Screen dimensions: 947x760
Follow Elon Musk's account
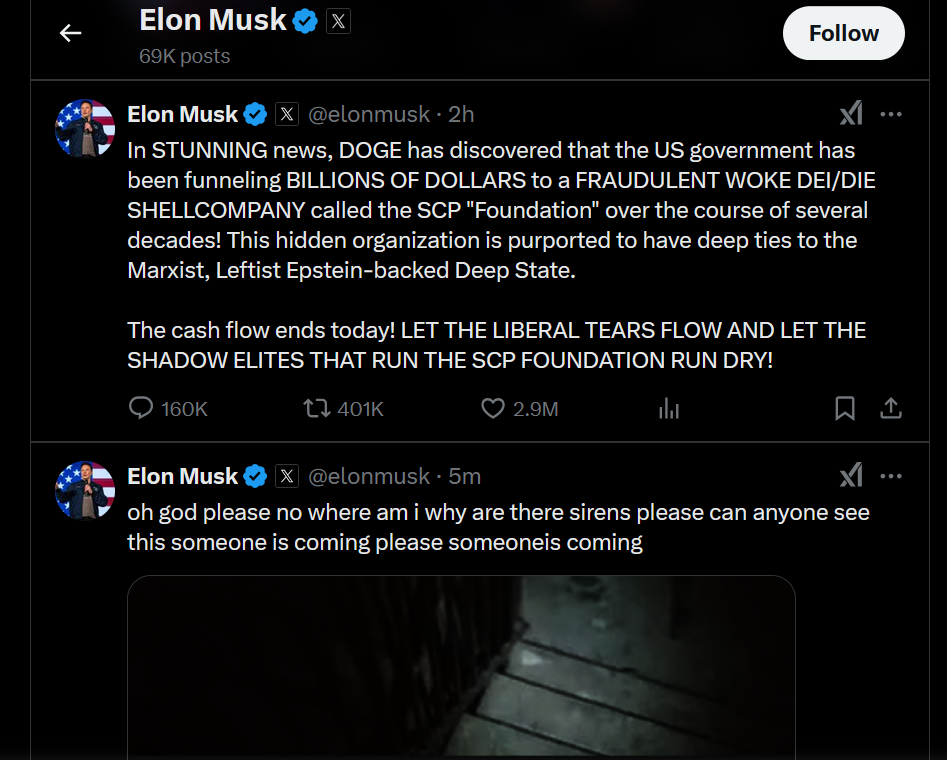tap(843, 33)
